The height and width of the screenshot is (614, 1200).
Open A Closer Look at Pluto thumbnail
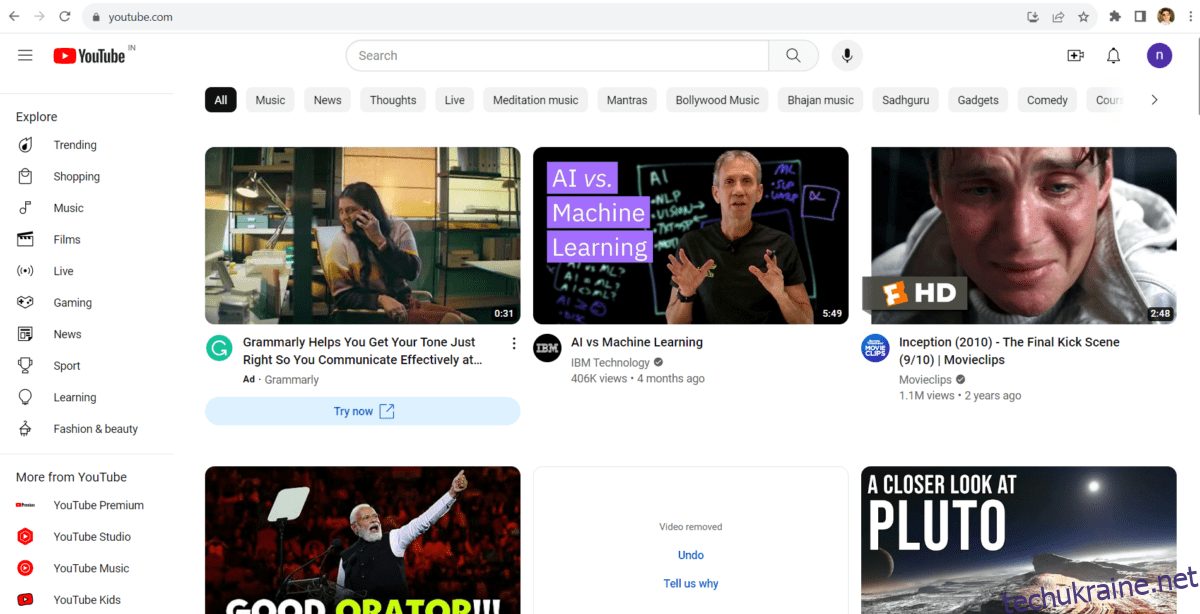(1019, 540)
